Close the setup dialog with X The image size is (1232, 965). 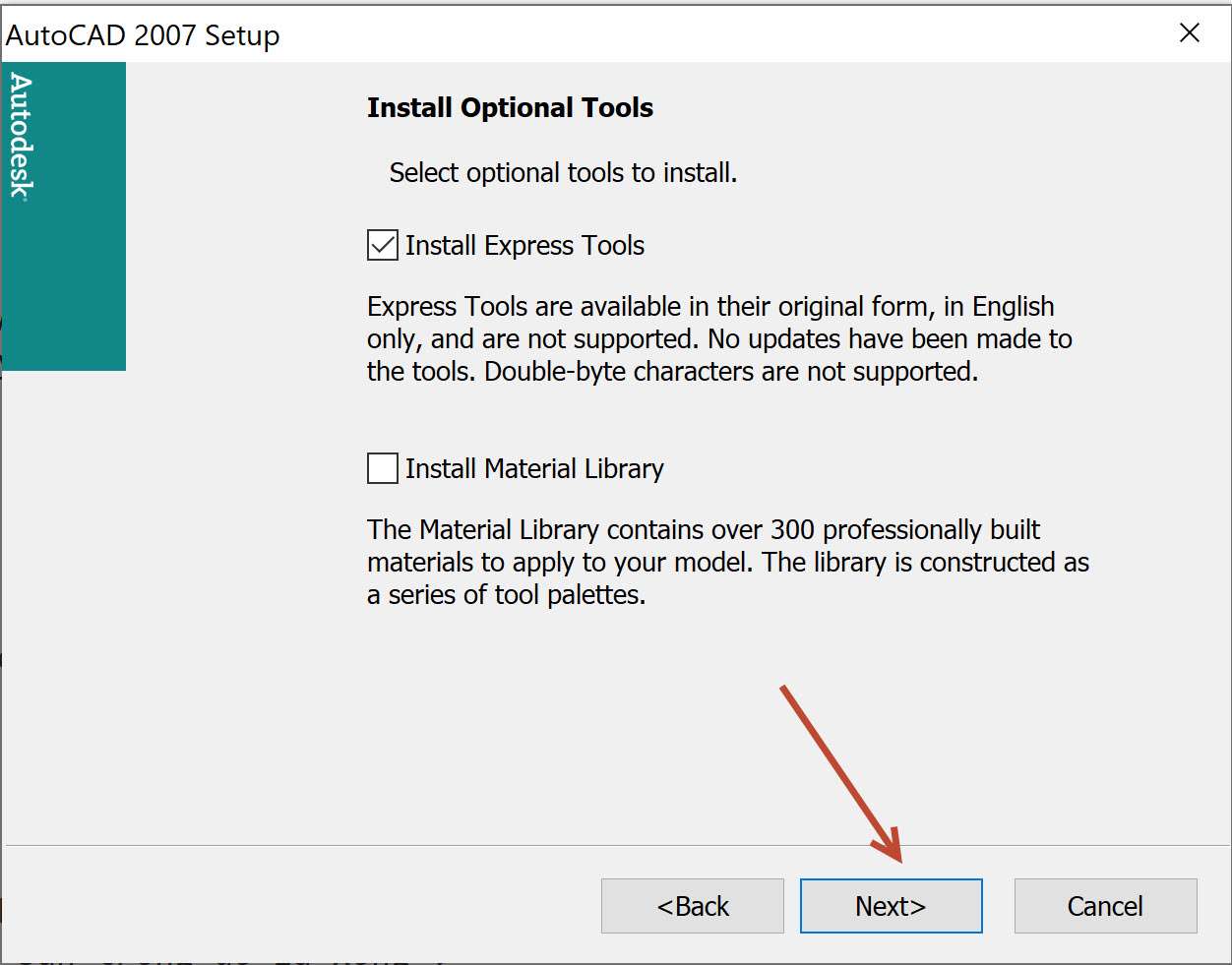point(1189,33)
